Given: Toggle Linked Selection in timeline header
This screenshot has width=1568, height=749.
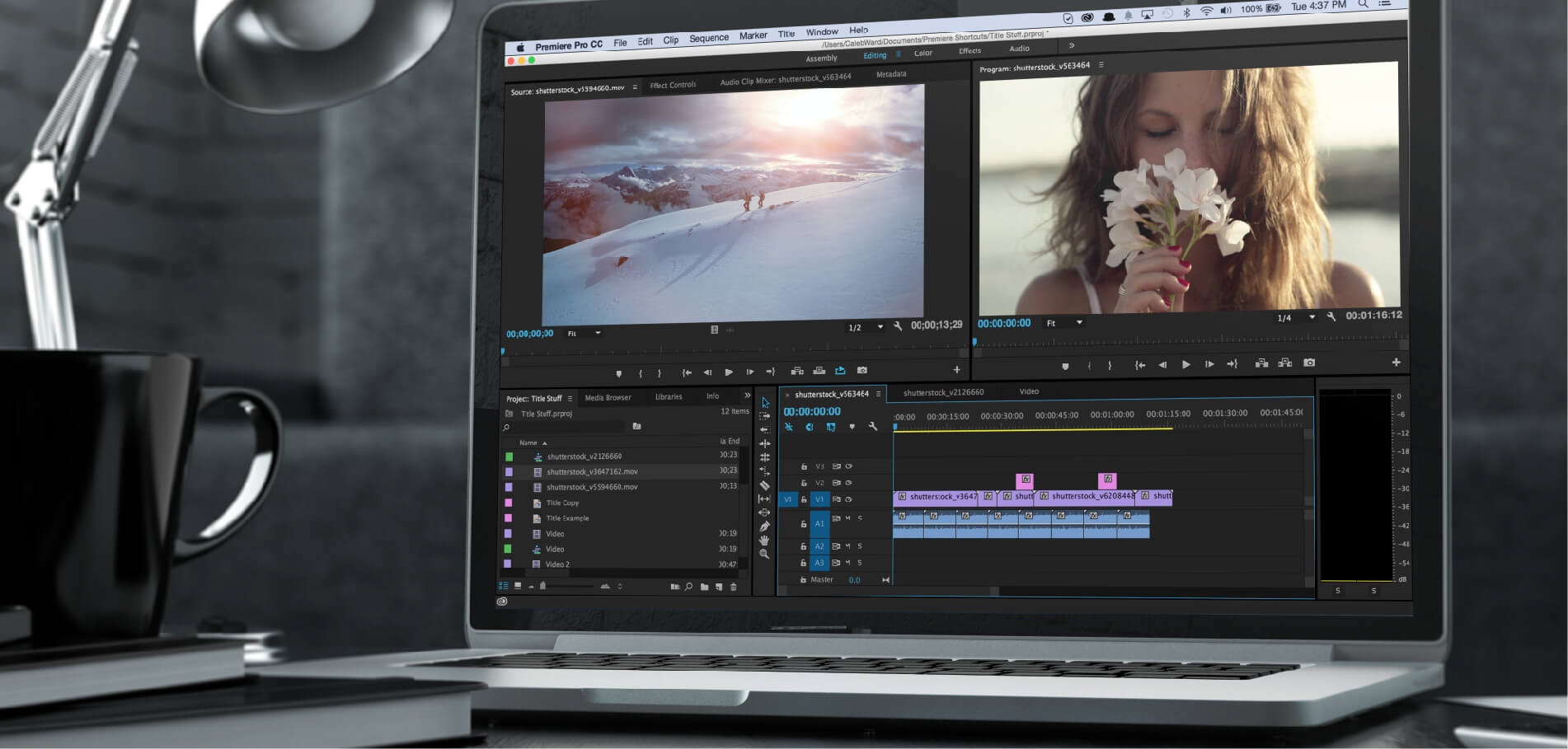Looking at the screenshot, I should (x=831, y=427).
